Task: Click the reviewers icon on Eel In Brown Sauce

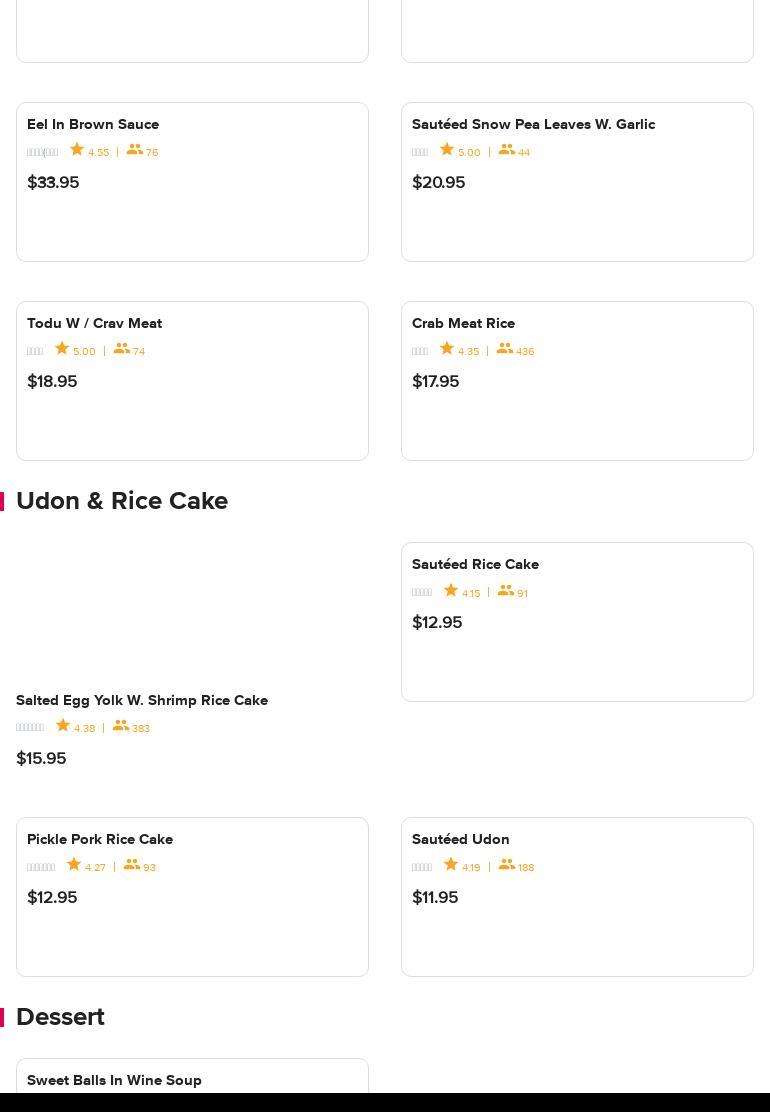Action: [x=134, y=150]
